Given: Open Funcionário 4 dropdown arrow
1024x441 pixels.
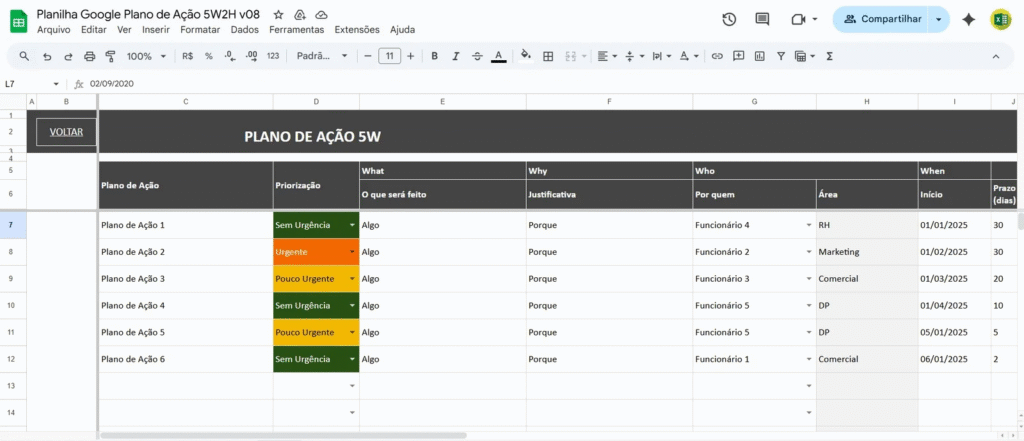Looking at the screenshot, I should click(809, 225).
